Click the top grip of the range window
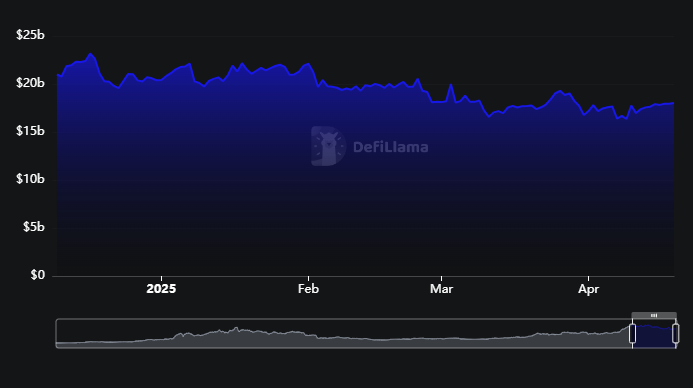 tap(654, 316)
